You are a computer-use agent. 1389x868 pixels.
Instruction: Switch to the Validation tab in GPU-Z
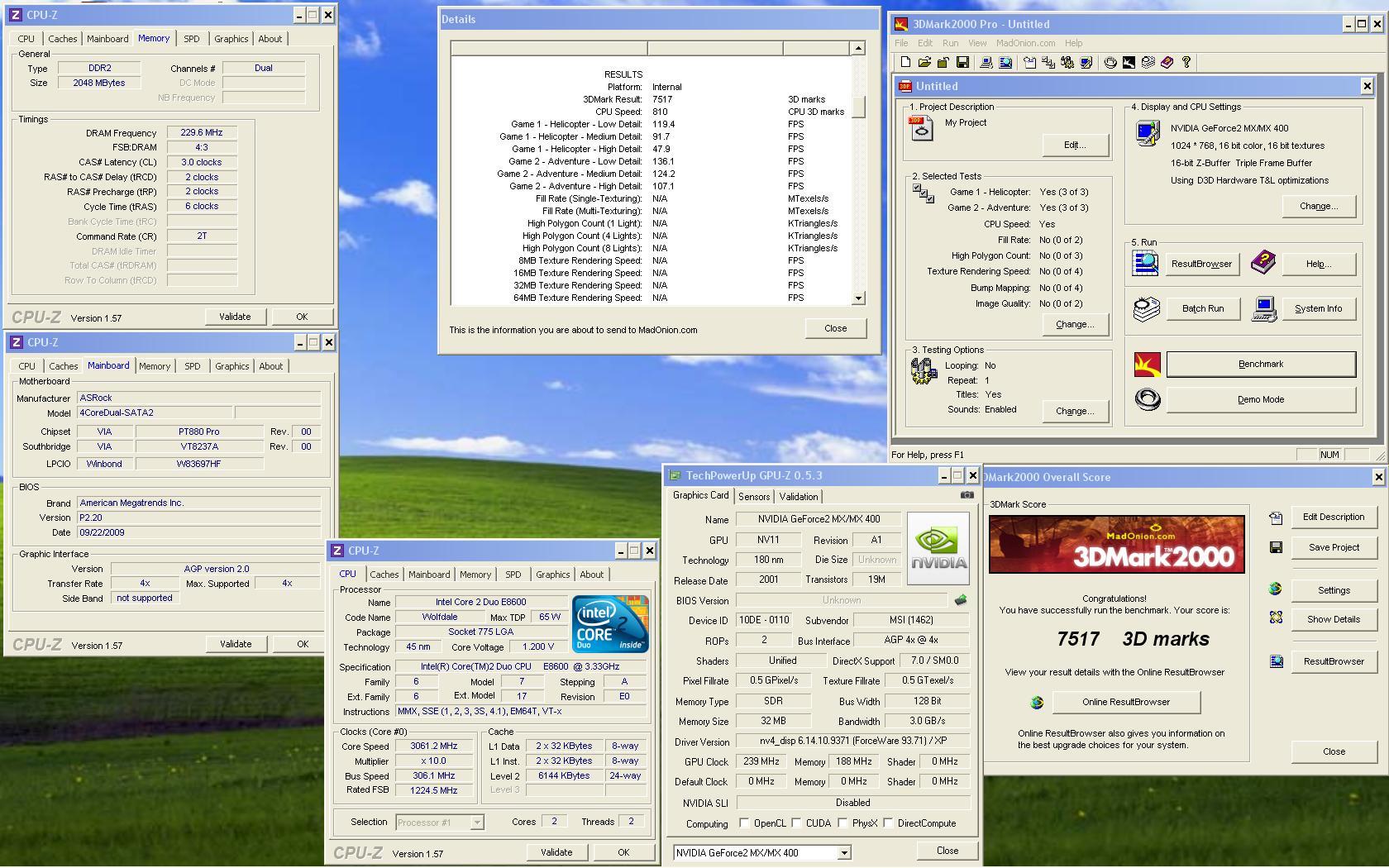coord(799,497)
